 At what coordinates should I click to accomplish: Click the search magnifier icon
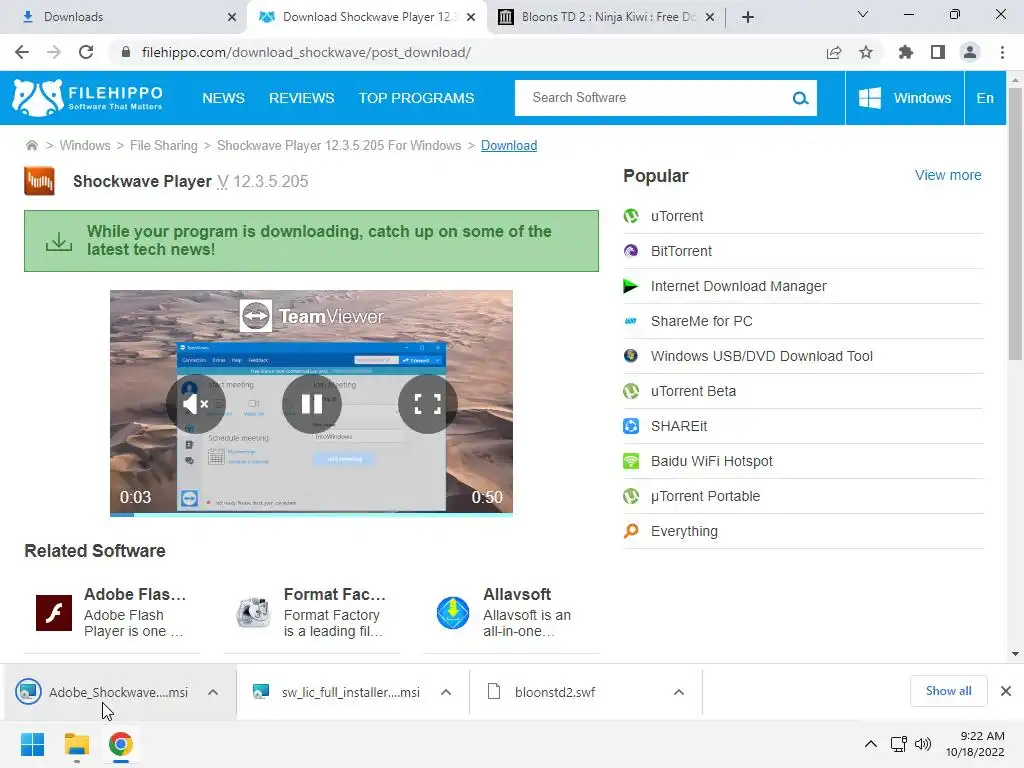coord(800,98)
